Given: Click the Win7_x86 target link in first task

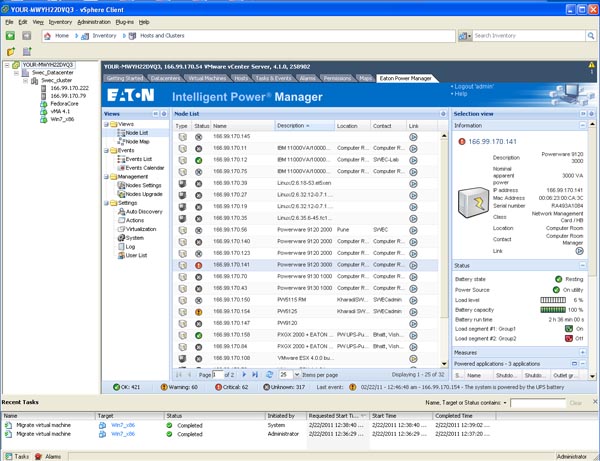Looking at the screenshot, I should tap(123, 425).
